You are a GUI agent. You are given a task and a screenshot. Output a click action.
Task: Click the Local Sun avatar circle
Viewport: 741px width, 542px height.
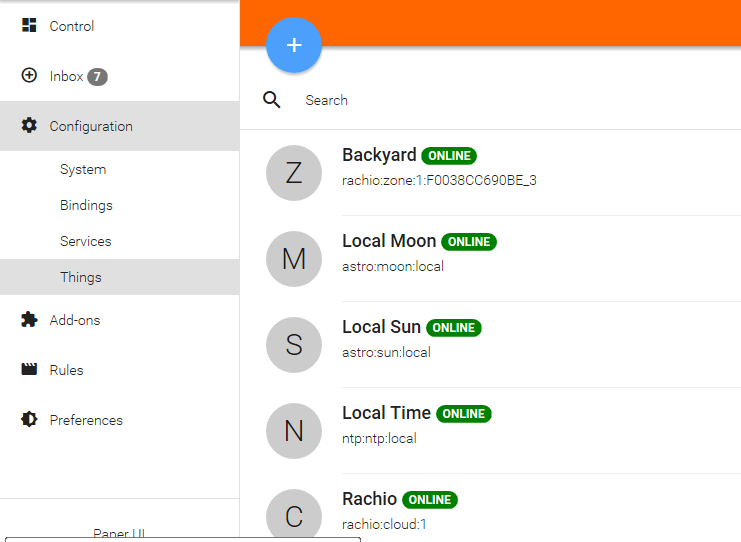(294, 345)
